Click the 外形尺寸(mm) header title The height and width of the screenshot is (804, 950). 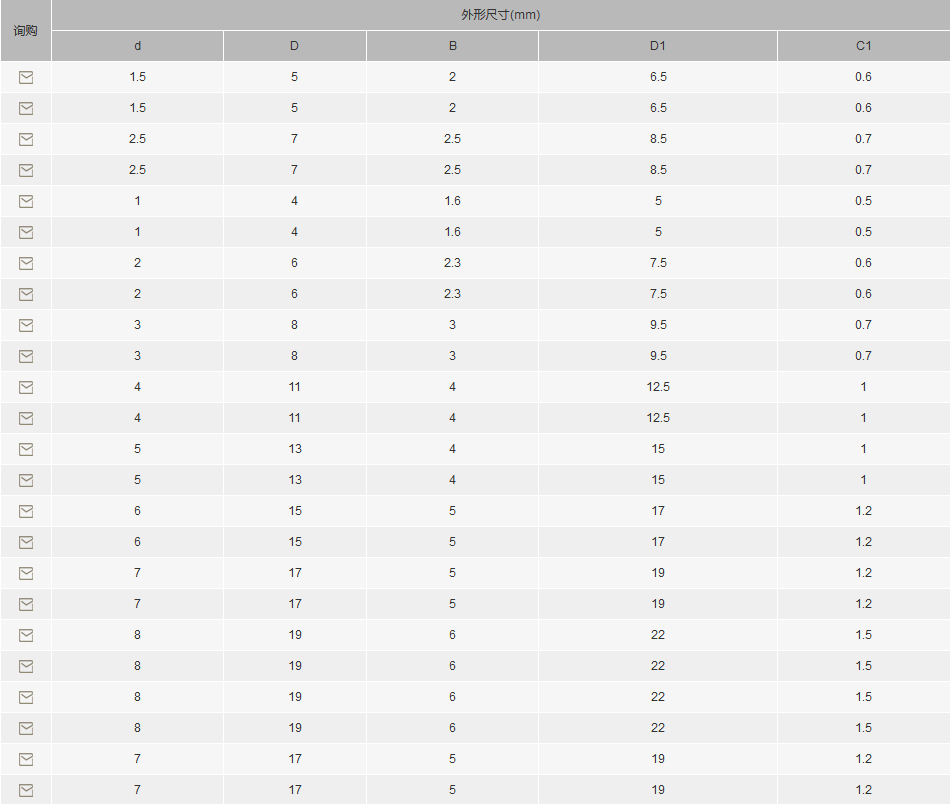500,15
